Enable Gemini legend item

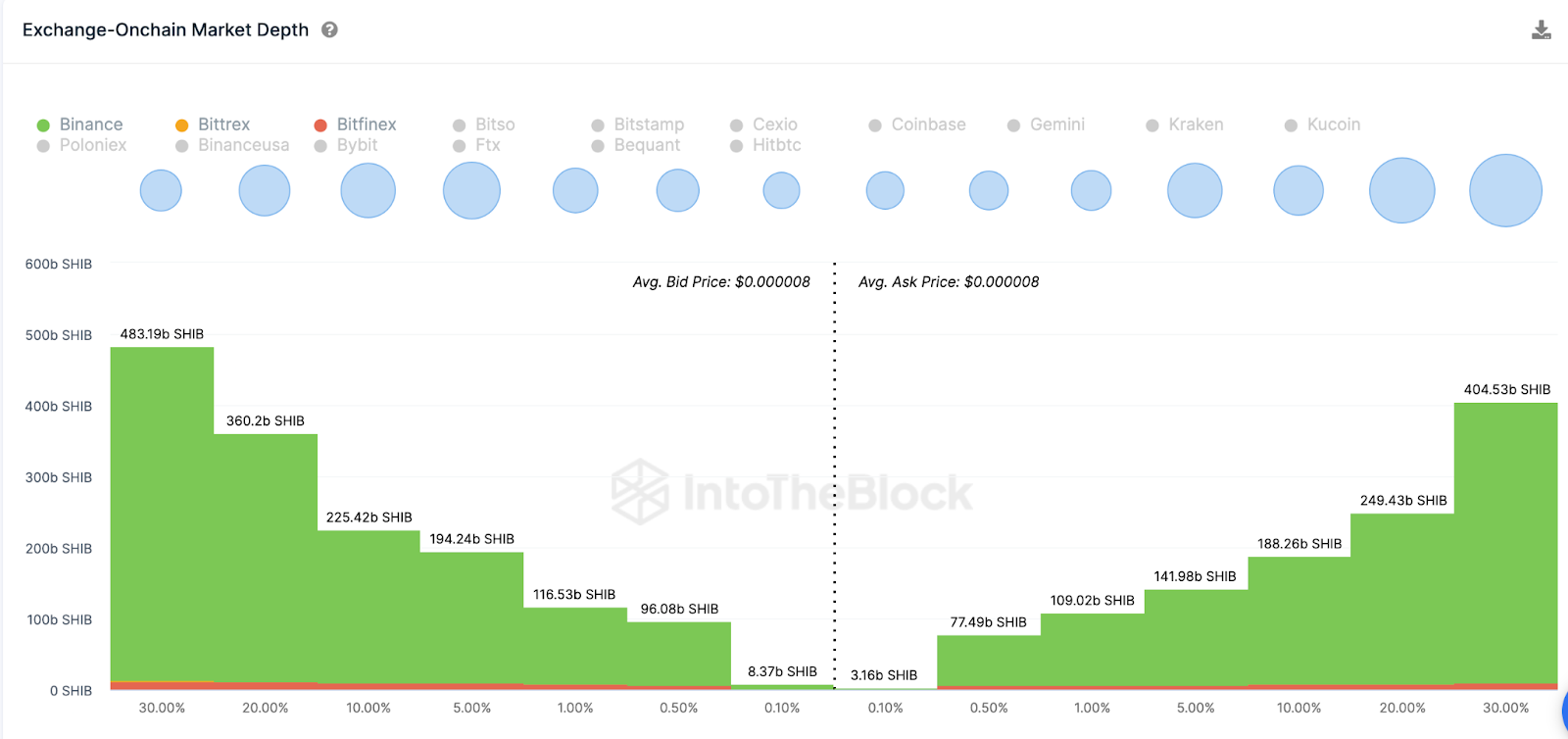click(1056, 124)
